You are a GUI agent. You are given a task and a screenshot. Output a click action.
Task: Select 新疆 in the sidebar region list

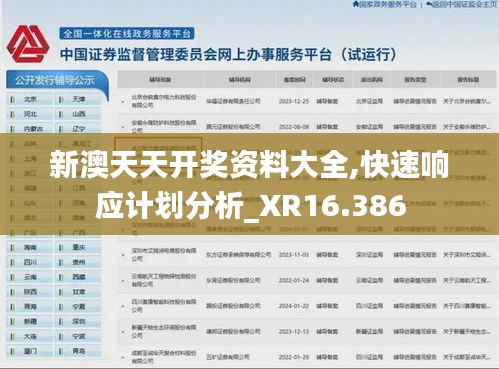point(30,322)
